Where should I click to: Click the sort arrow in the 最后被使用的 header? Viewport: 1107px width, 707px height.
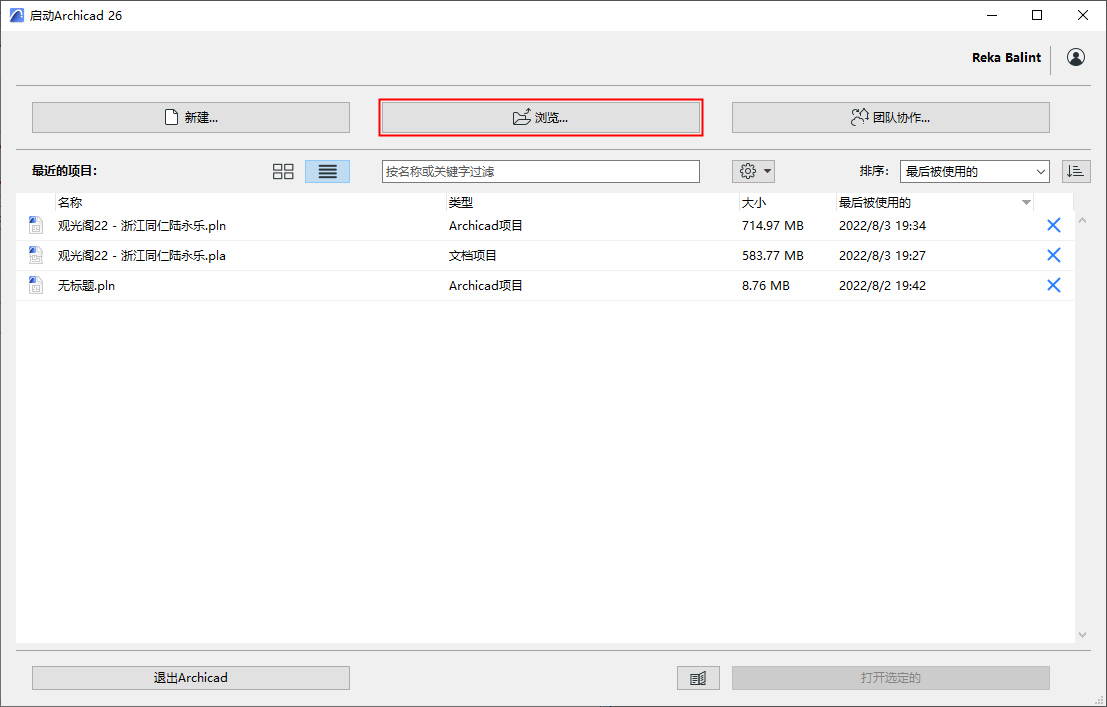(1026, 203)
